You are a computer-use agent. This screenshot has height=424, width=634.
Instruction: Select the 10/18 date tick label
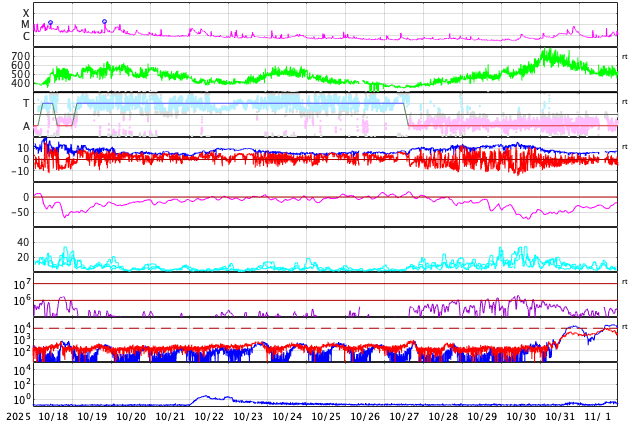point(54,416)
